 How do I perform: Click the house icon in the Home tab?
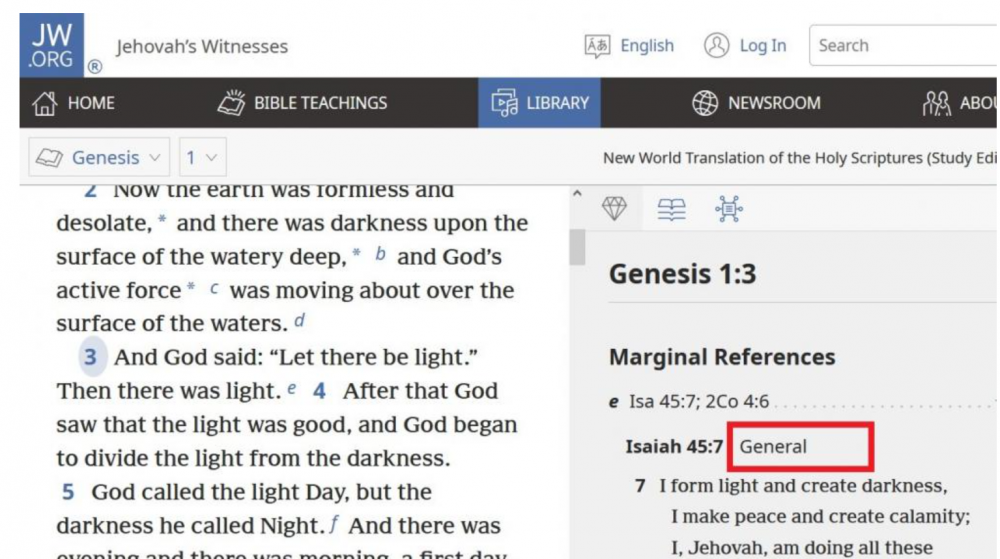44,103
